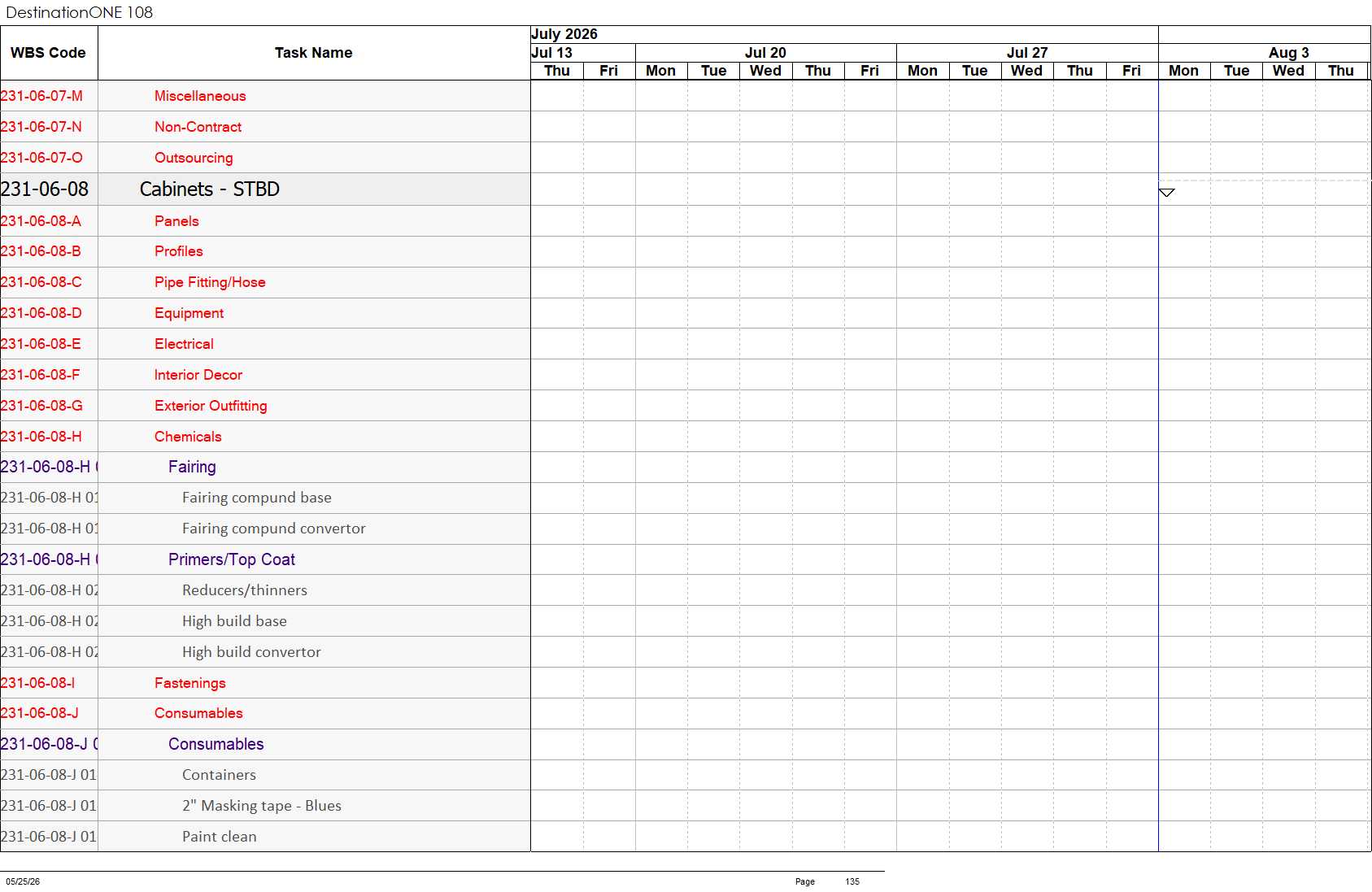Image resolution: width=1372 pixels, height=892 pixels.
Task: Click Fairing compund convertor task
Action: 274,529
